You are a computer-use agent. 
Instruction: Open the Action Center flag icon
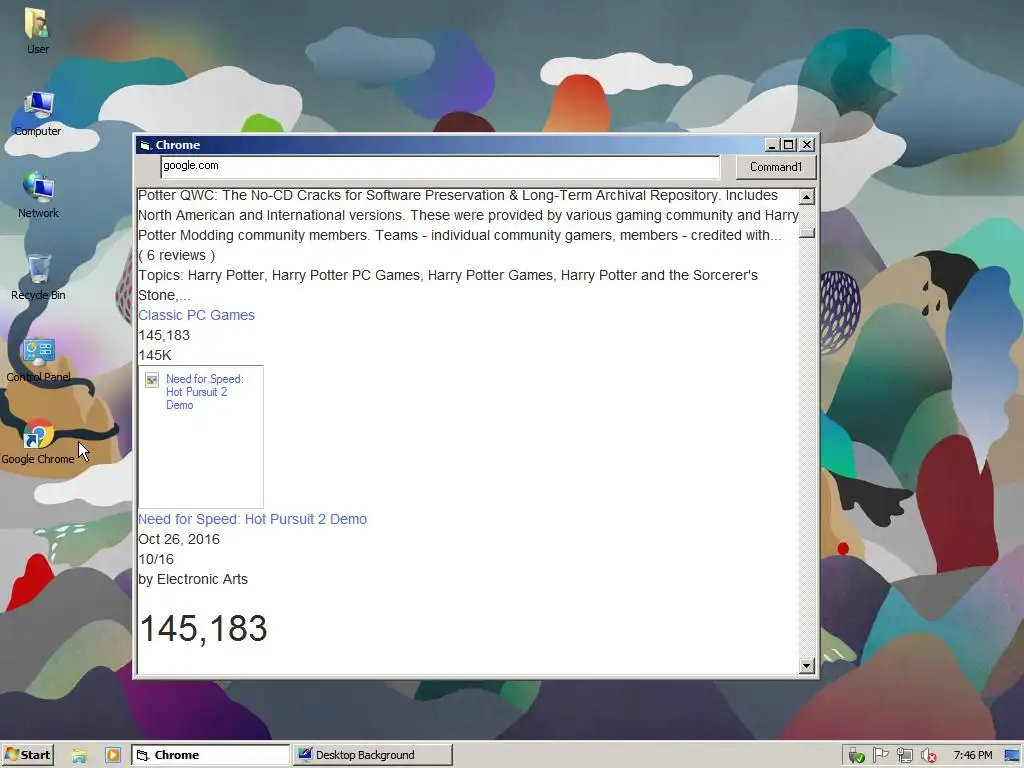[880, 755]
